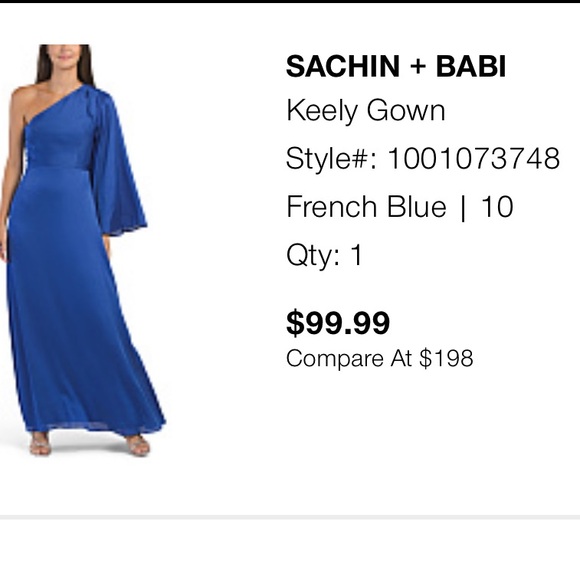Image resolution: width=580 pixels, height=580 pixels.
Task: Click the $198 comparison price
Action: click(x=446, y=358)
